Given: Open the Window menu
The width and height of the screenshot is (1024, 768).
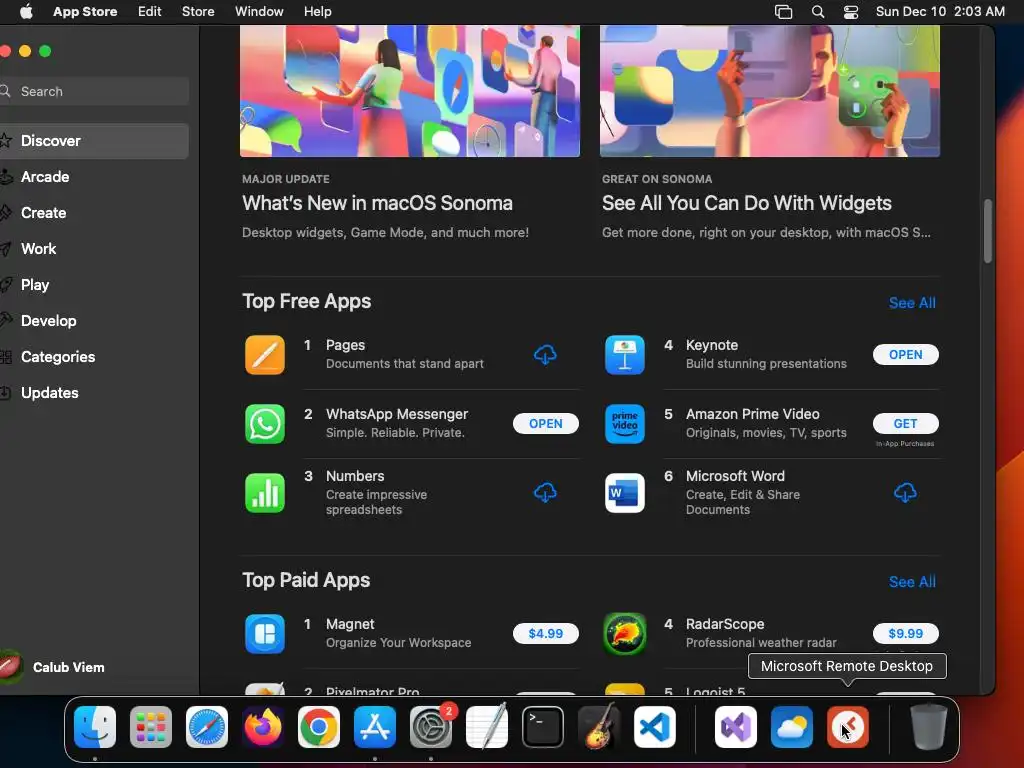Looking at the screenshot, I should click(259, 12).
